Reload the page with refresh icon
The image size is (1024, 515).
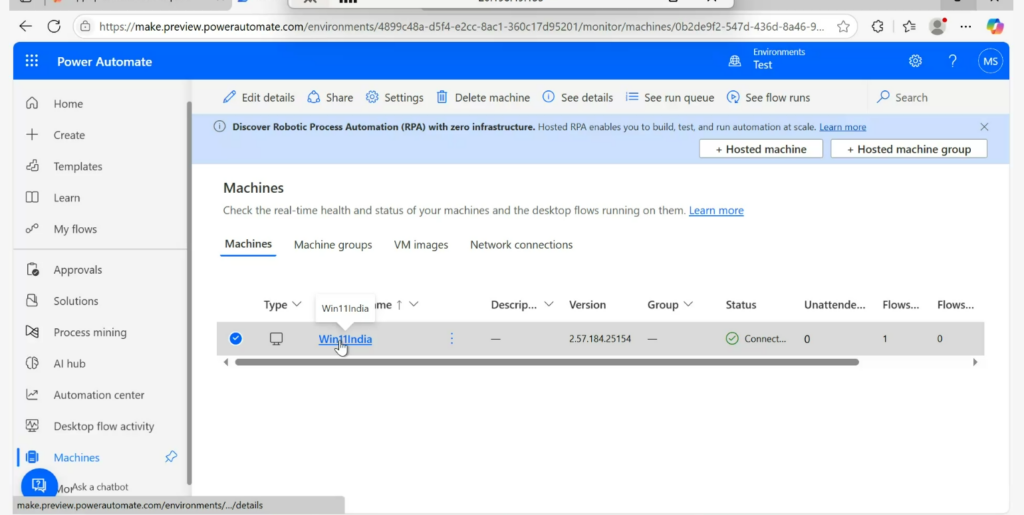pyautogui.click(x=54, y=27)
